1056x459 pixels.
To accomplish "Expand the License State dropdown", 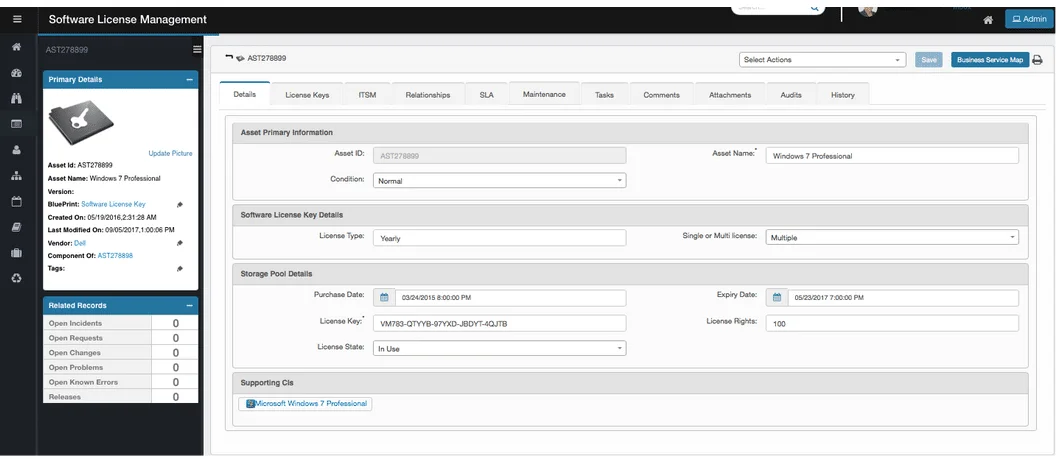I will click(x=499, y=348).
